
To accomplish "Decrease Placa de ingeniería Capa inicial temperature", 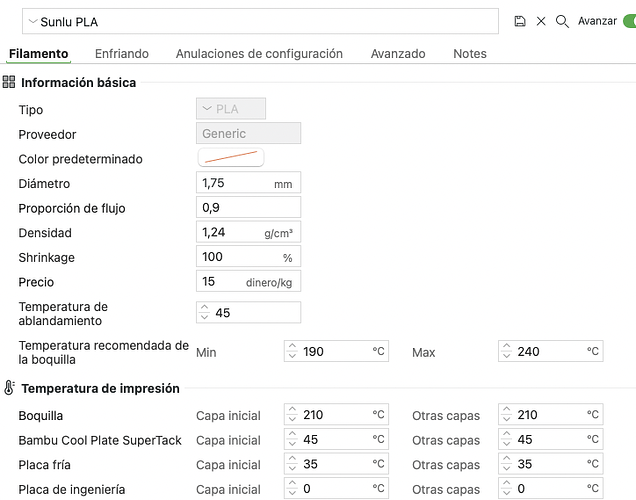I will pos(292,493).
